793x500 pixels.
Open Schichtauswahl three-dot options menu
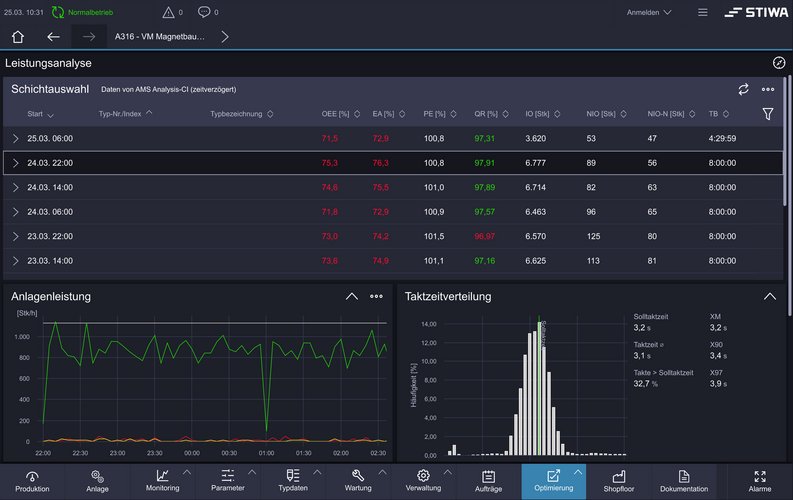coord(768,89)
